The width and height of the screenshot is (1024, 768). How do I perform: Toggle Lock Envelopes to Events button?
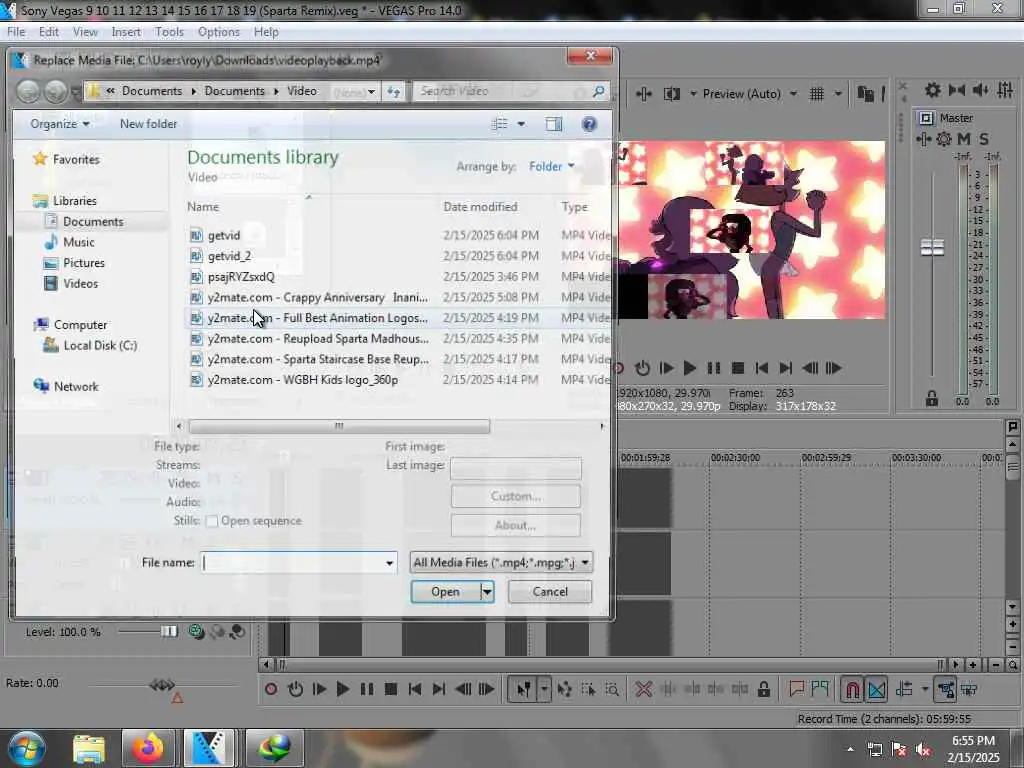(x=945, y=689)
